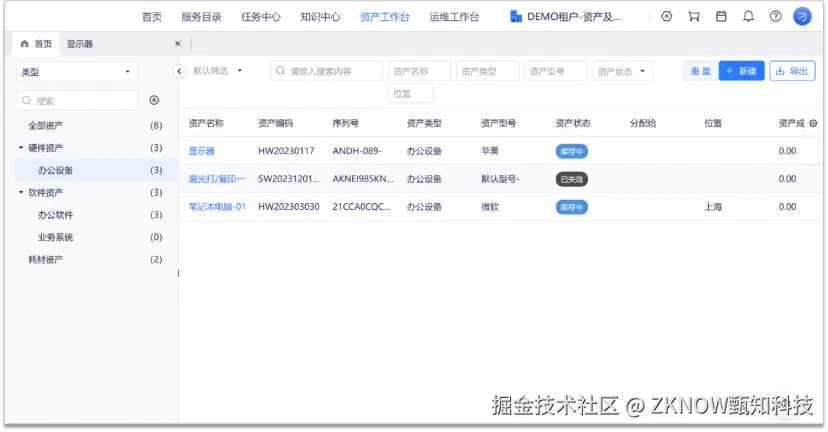Collapse the 软件资产 tree node

point(21,192)
